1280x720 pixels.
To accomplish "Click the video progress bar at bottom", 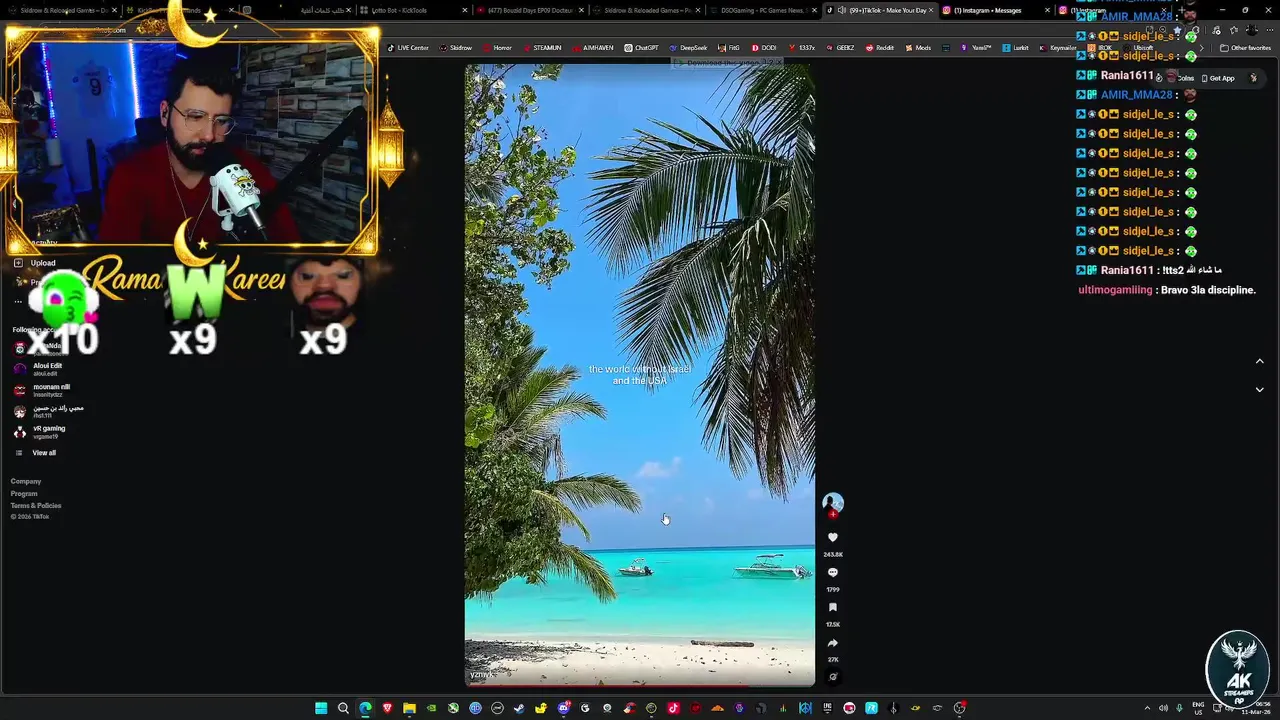I will click(x=640, y=685).
